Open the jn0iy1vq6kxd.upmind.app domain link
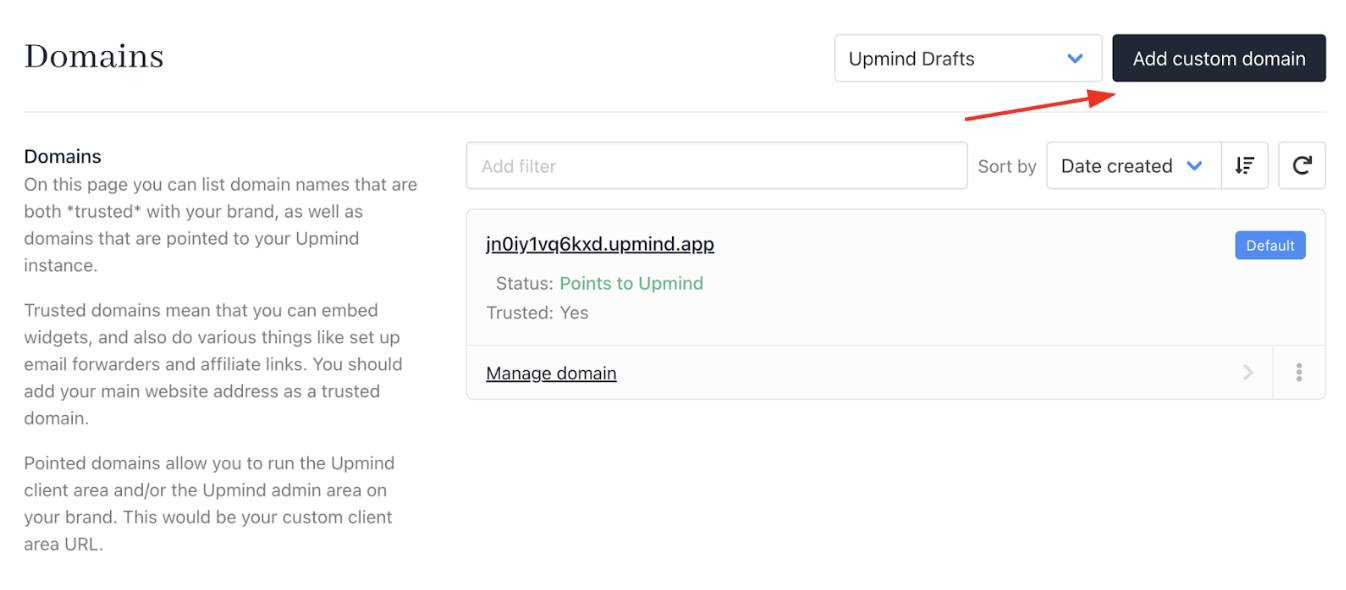1346x590 pixels. click(600, 244)
